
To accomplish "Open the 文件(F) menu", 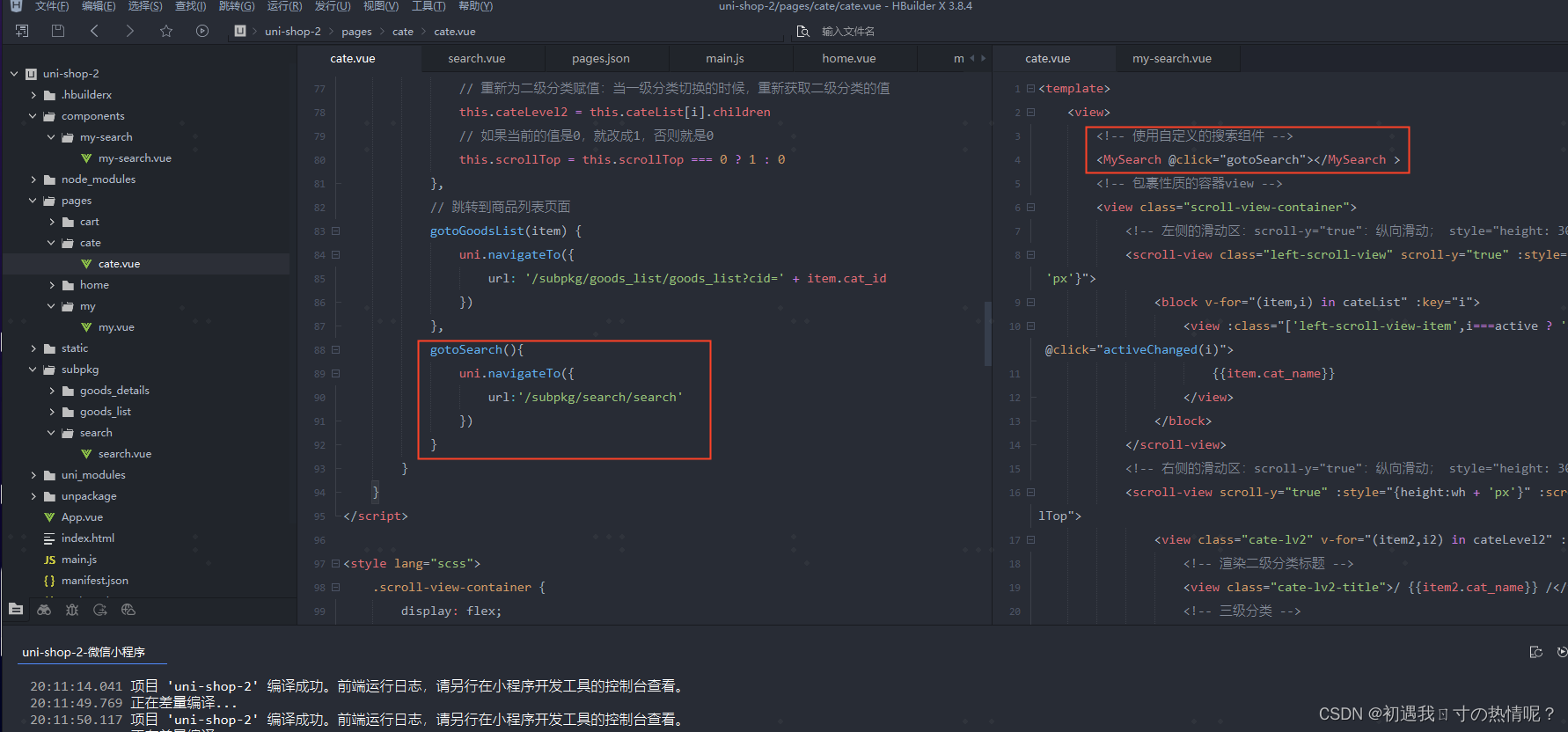I will pos(52,6).
